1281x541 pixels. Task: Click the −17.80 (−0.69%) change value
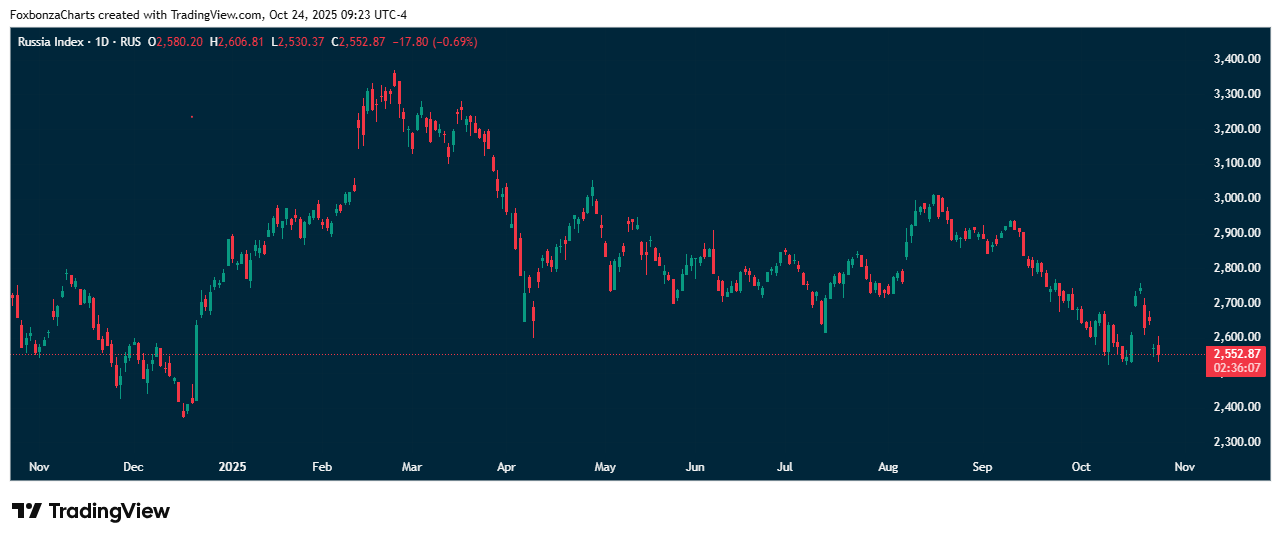click(x=435, y=42)
